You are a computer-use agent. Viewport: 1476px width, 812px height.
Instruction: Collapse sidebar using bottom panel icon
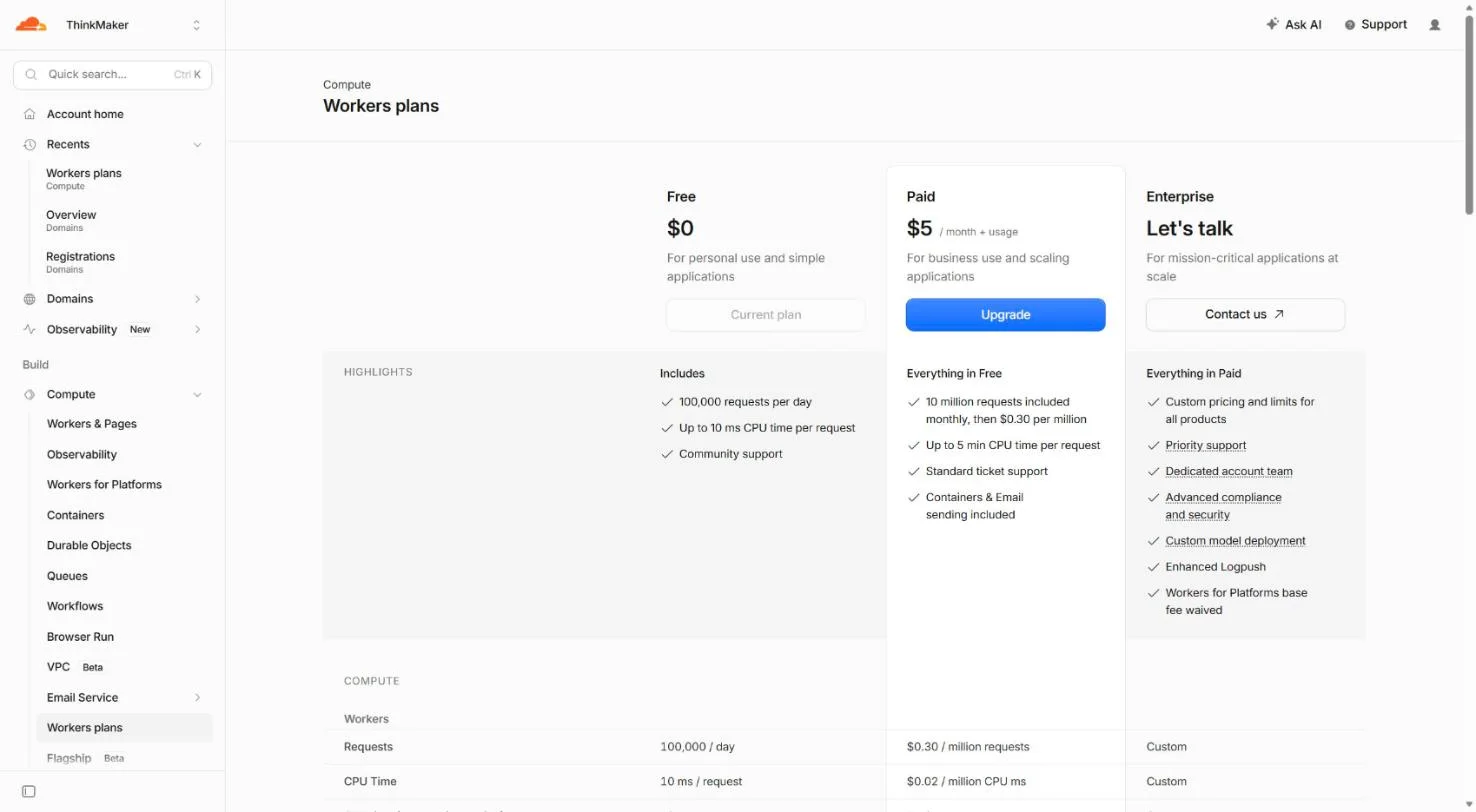point(29,791)
